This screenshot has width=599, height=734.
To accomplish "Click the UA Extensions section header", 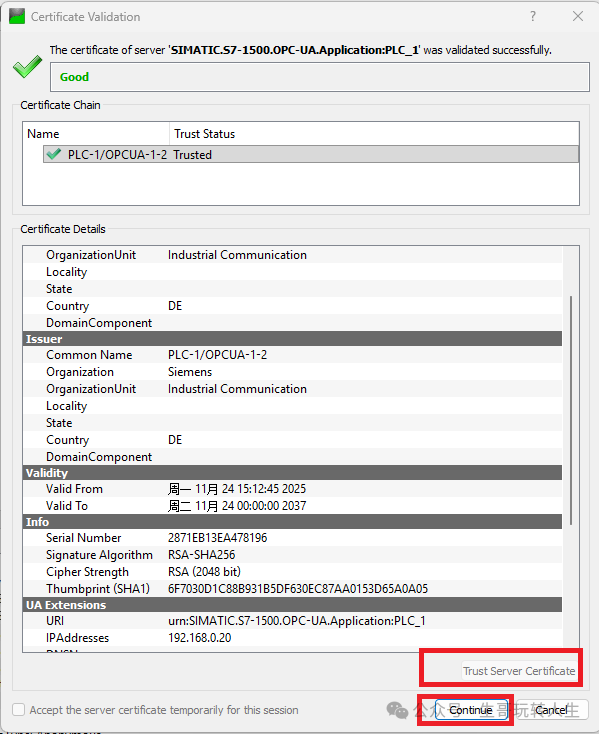I will (293, 605).
